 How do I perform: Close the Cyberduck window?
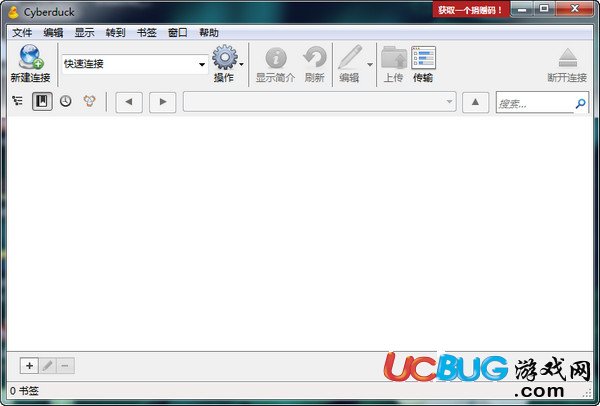click(574, 9)
